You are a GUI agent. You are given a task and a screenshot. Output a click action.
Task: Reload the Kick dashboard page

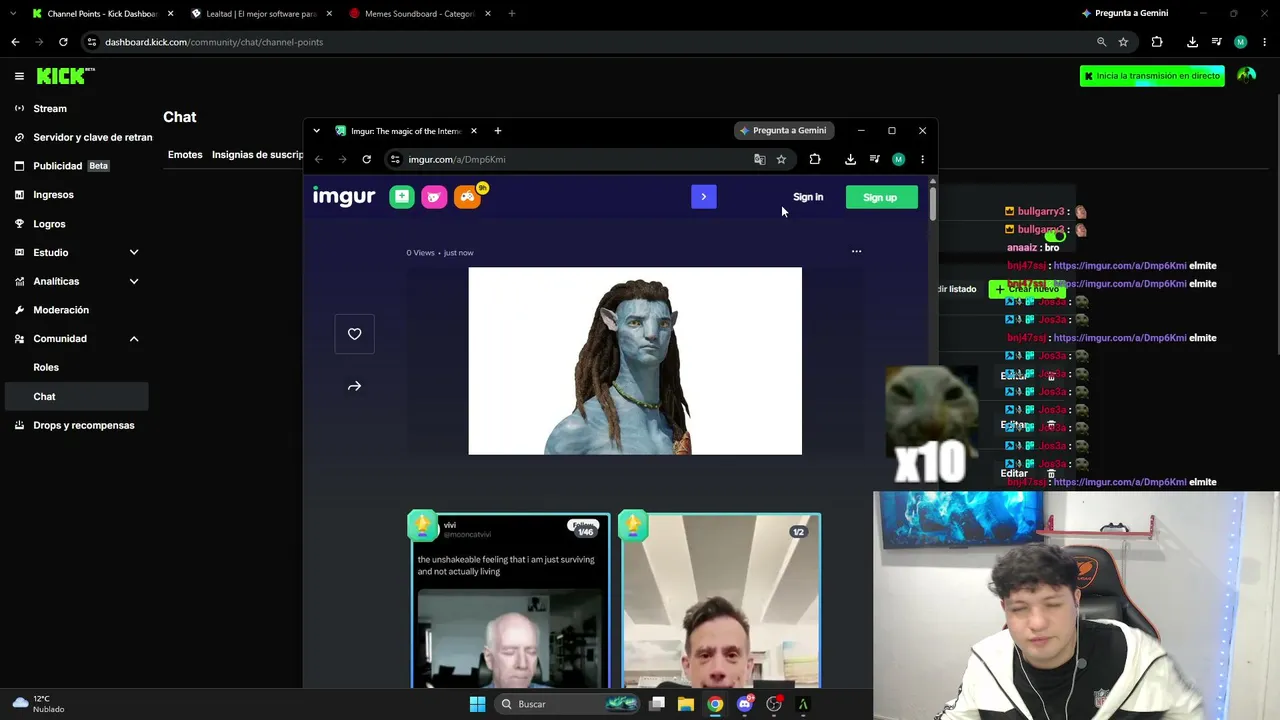pos(63,42)
